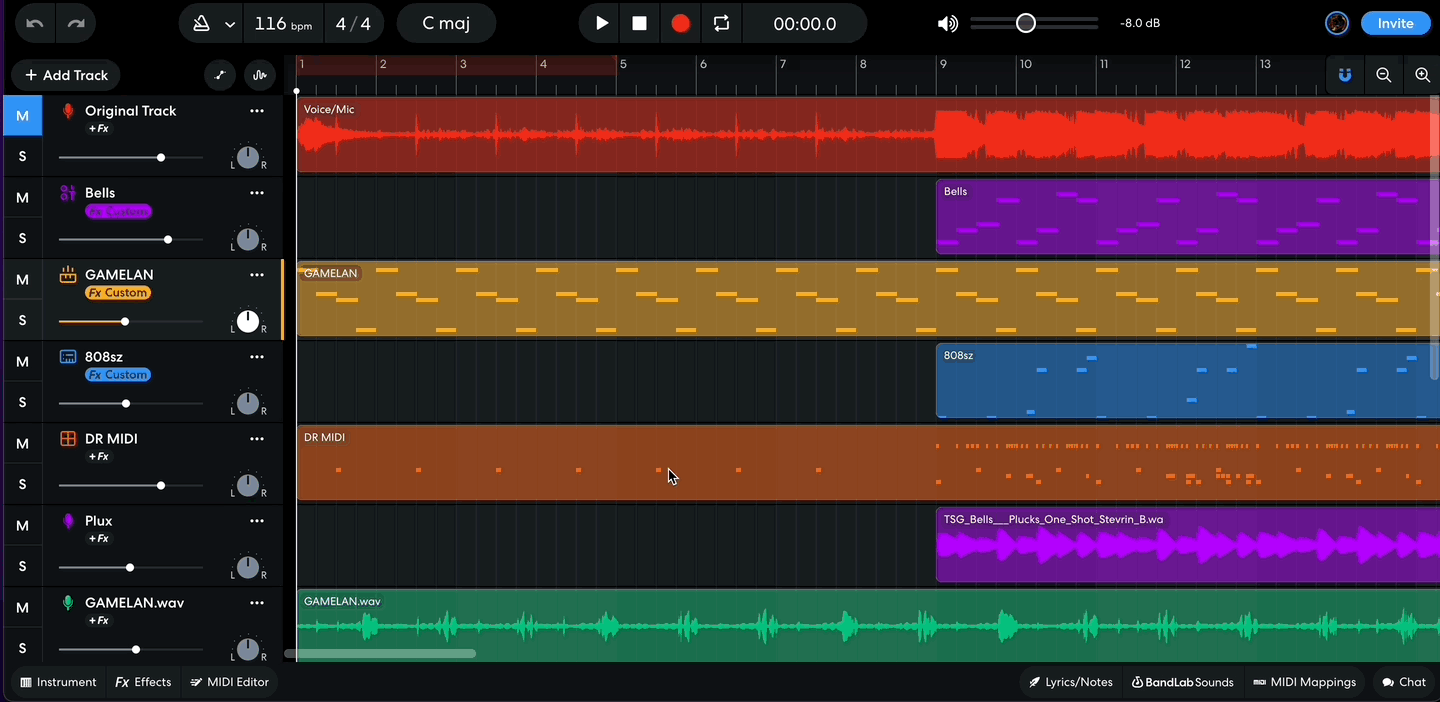
Task: Click the zoom in magnifier icon
Action: point(1423,75)
